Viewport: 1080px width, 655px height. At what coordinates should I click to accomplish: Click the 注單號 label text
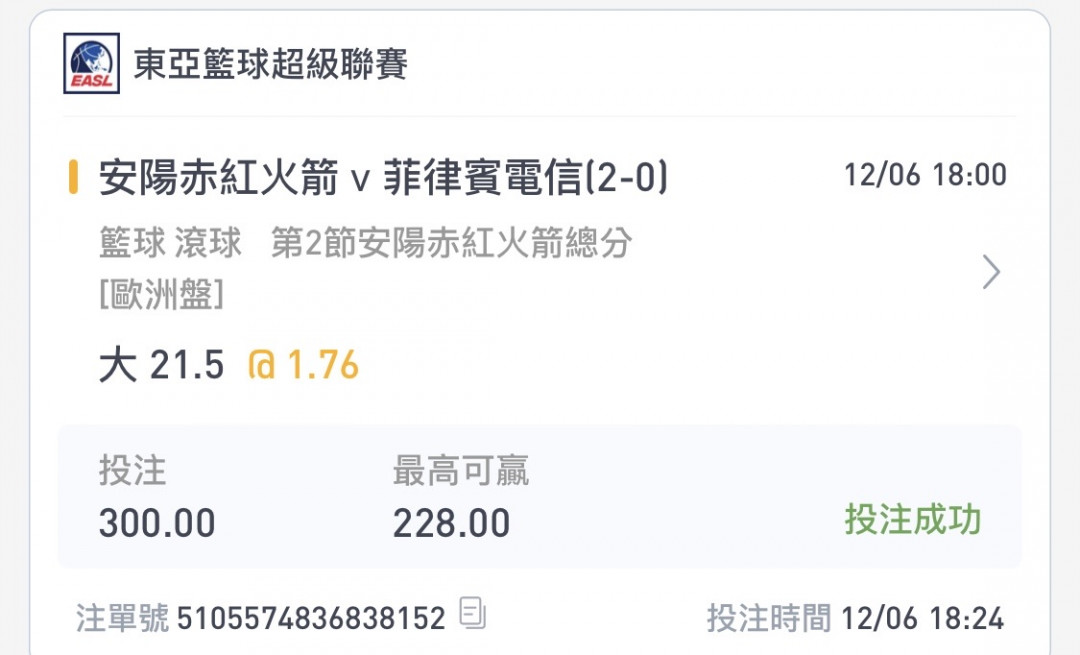tap(122, 618)
